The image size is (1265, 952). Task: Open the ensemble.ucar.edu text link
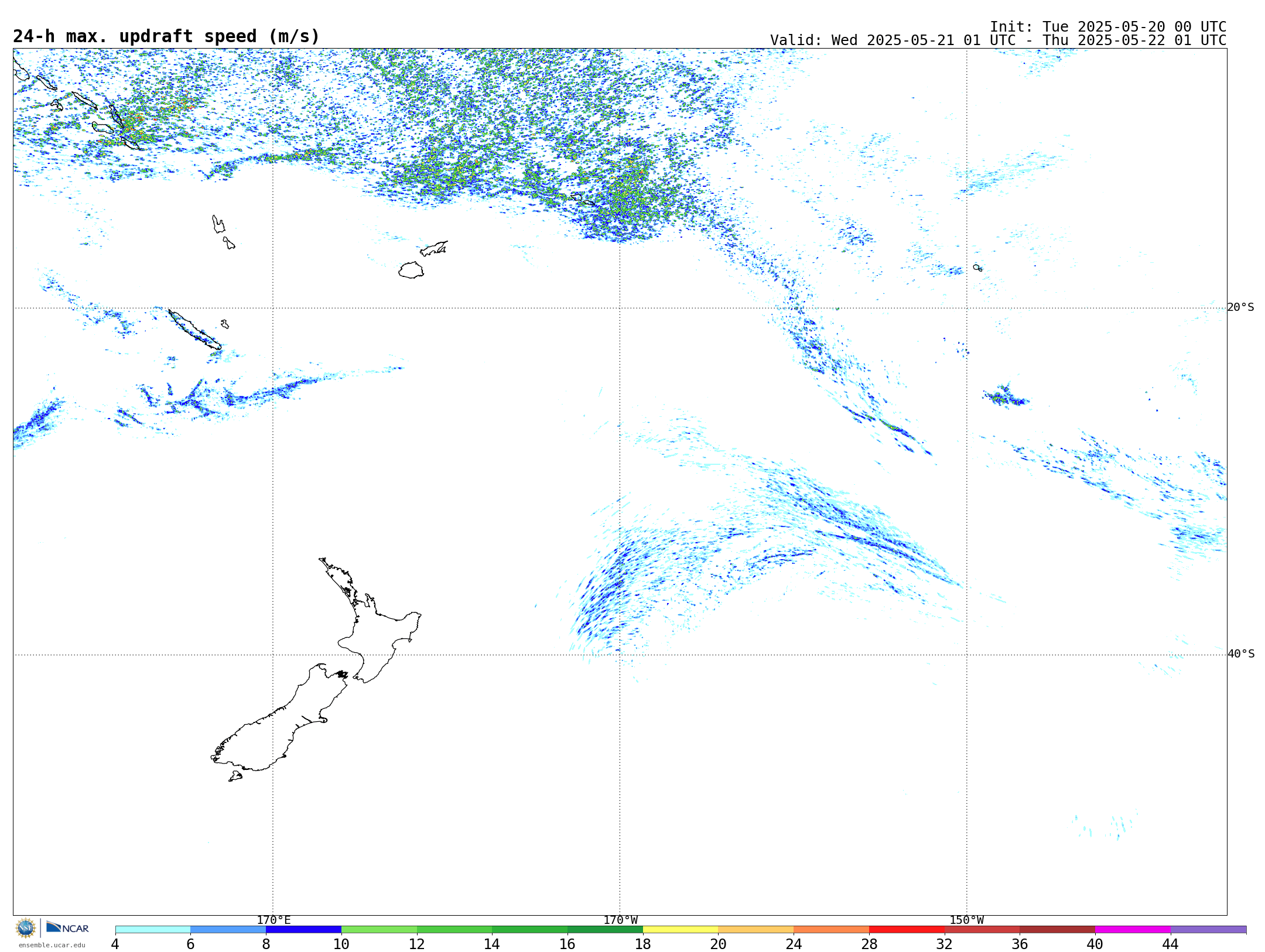pyautogui.click(x=52, y=945)
